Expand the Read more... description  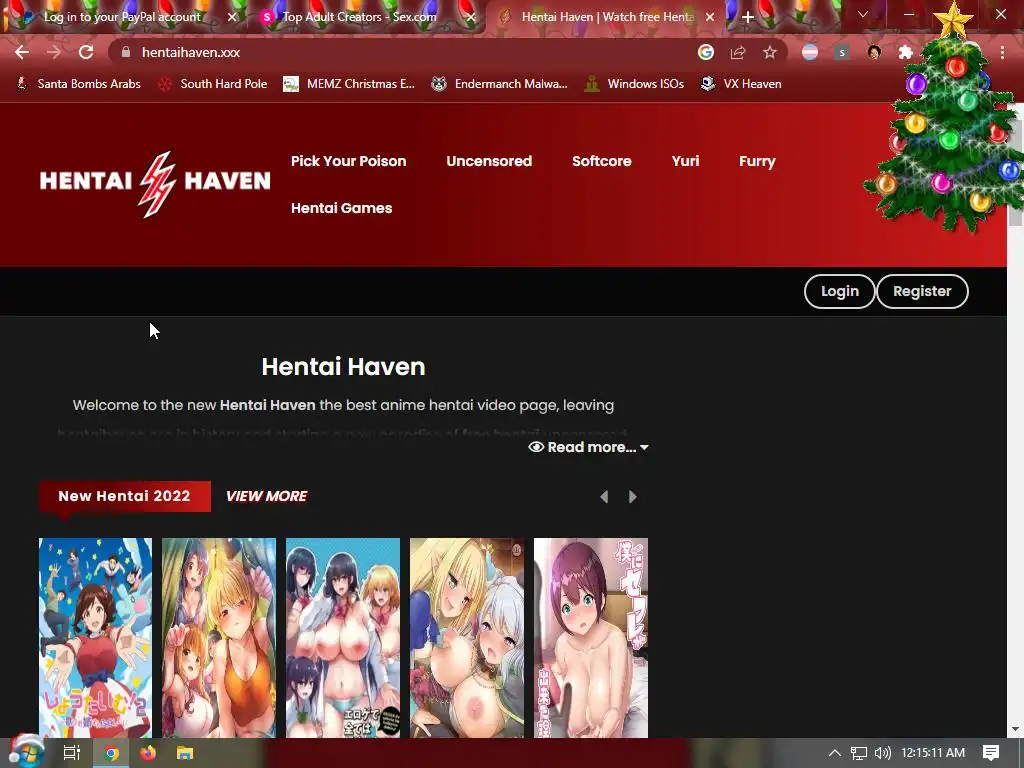(588, 447)
